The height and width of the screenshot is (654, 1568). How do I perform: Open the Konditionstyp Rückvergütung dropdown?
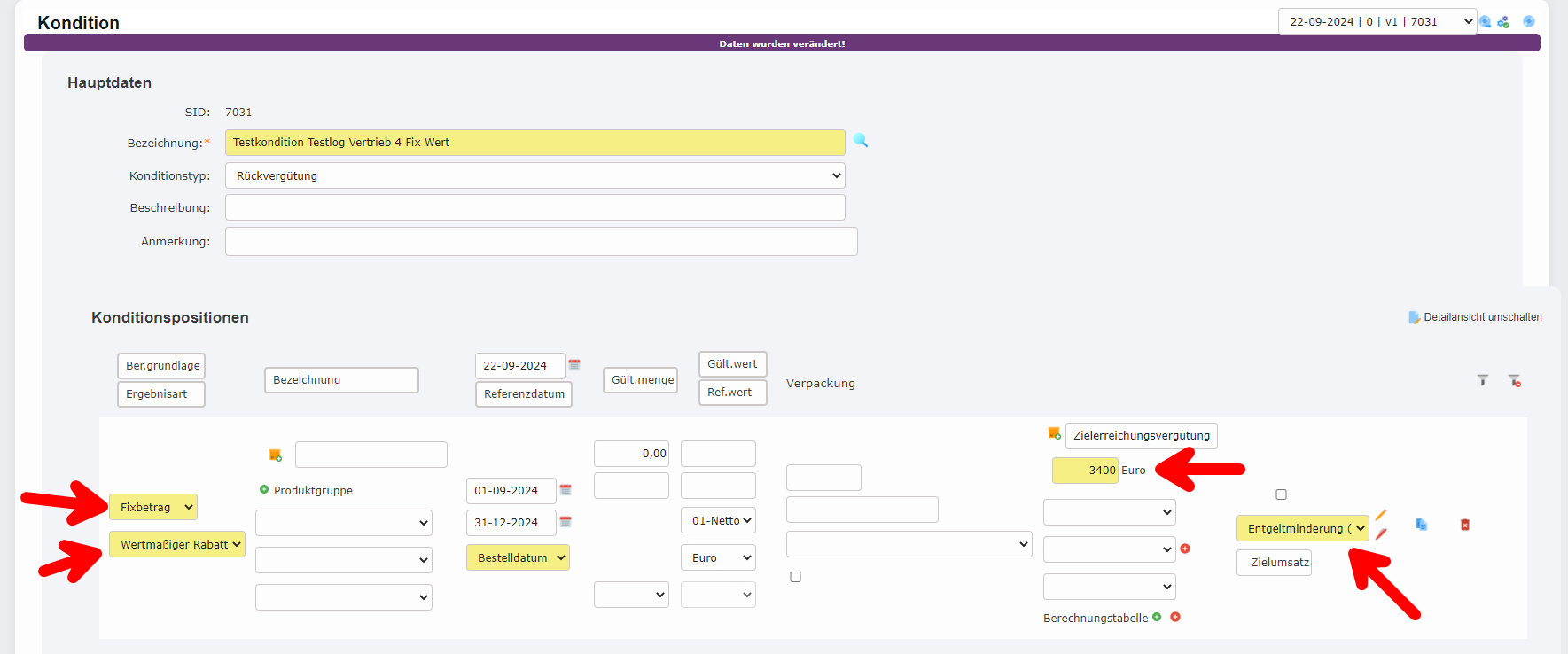pyautogui.click(x=534, y=175)
